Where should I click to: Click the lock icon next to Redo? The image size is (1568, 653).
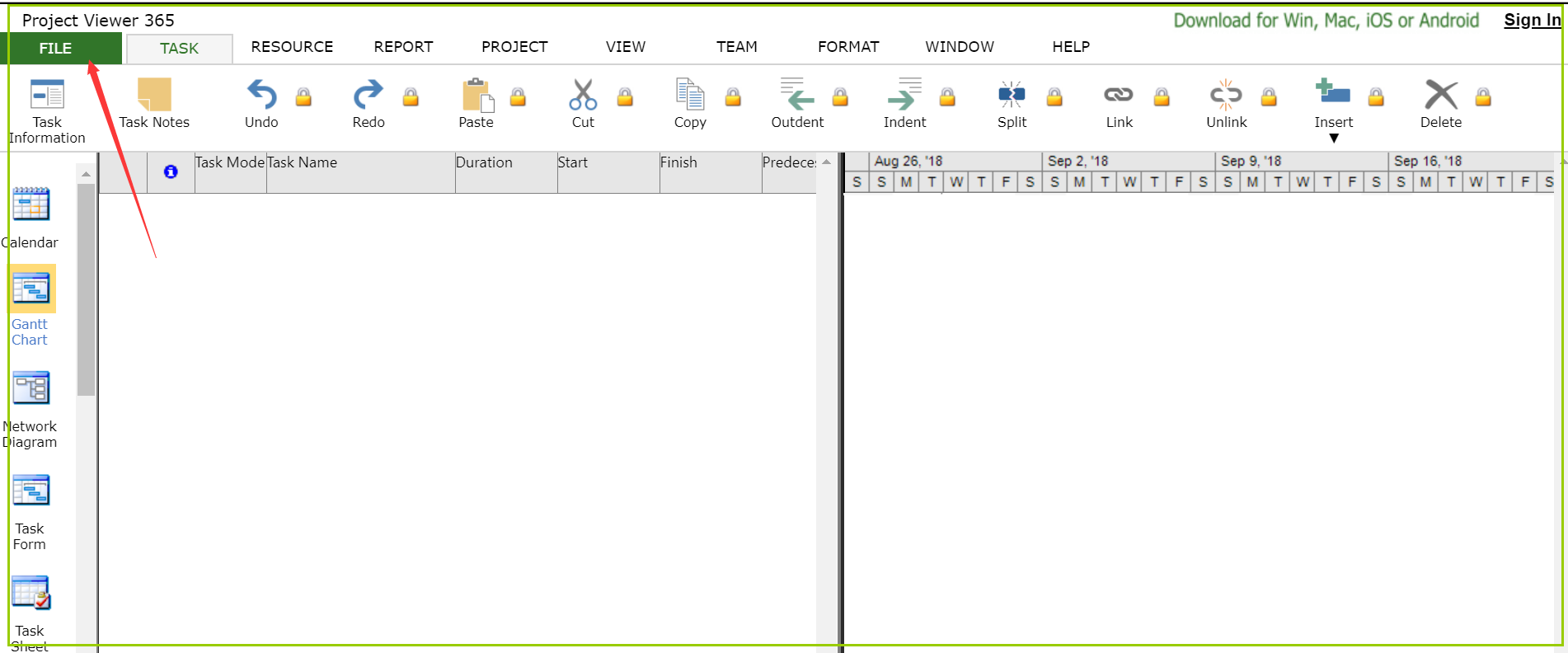pos(411,97)
